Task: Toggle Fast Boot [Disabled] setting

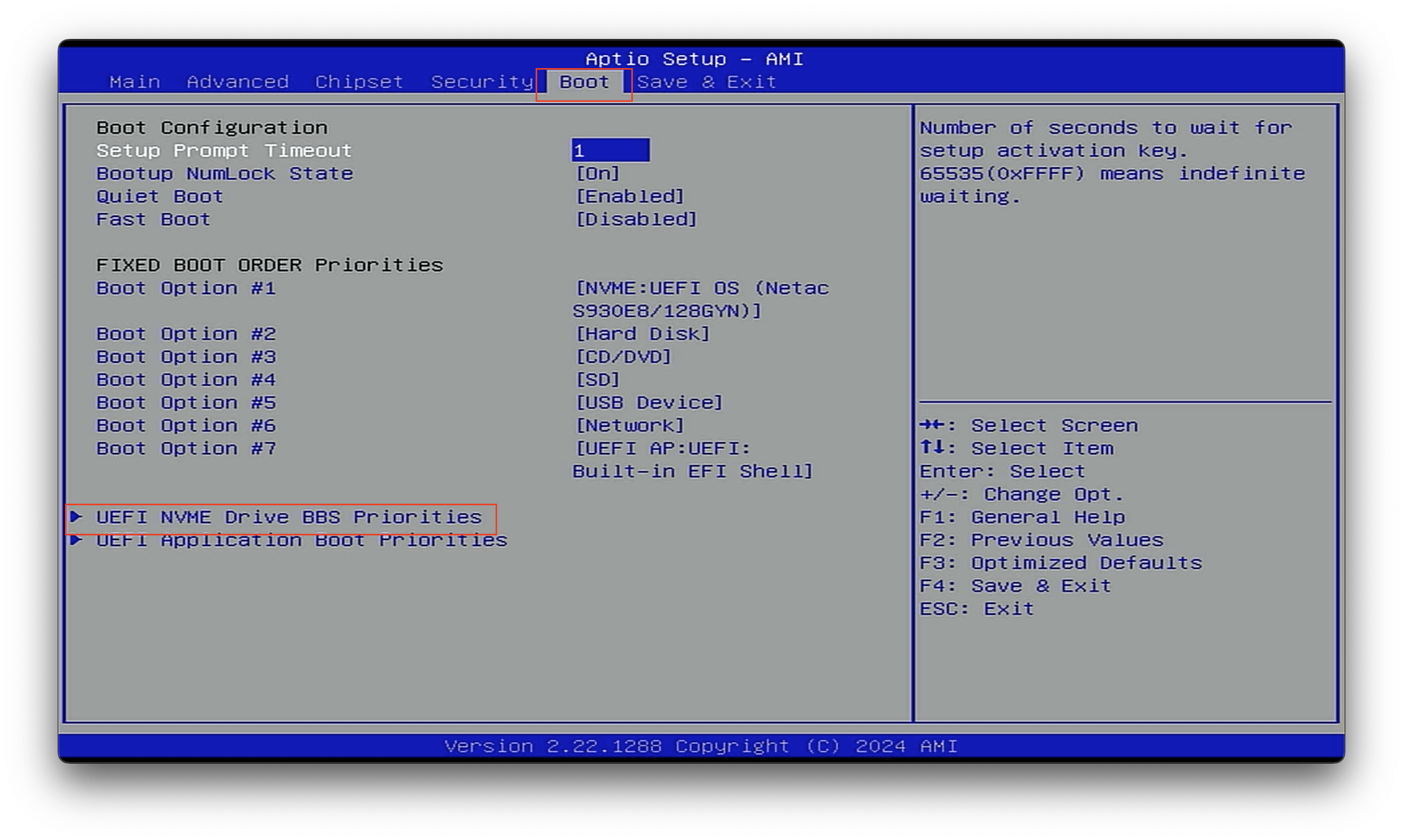Action: tap(636, 220)
